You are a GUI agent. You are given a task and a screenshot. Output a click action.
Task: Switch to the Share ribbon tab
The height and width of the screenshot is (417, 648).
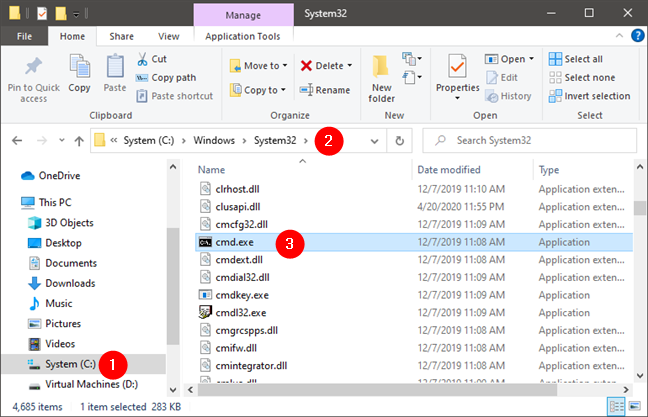(x=122, y=36)
